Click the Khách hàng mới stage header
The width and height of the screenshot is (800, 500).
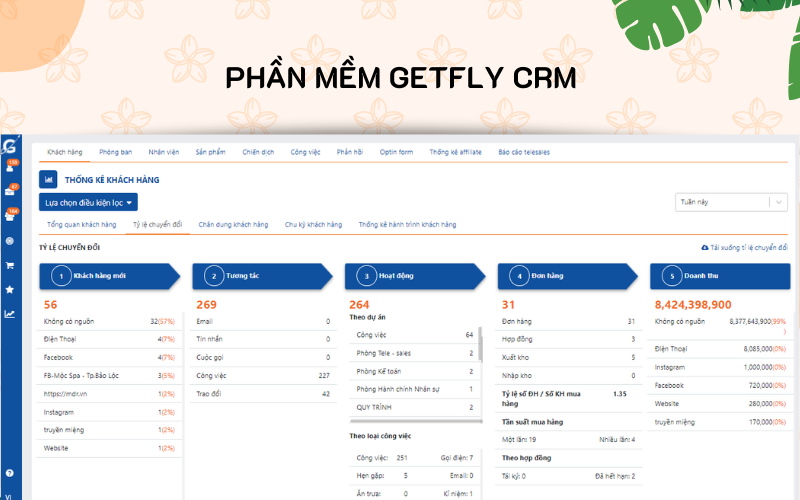[x=110, y=276]
